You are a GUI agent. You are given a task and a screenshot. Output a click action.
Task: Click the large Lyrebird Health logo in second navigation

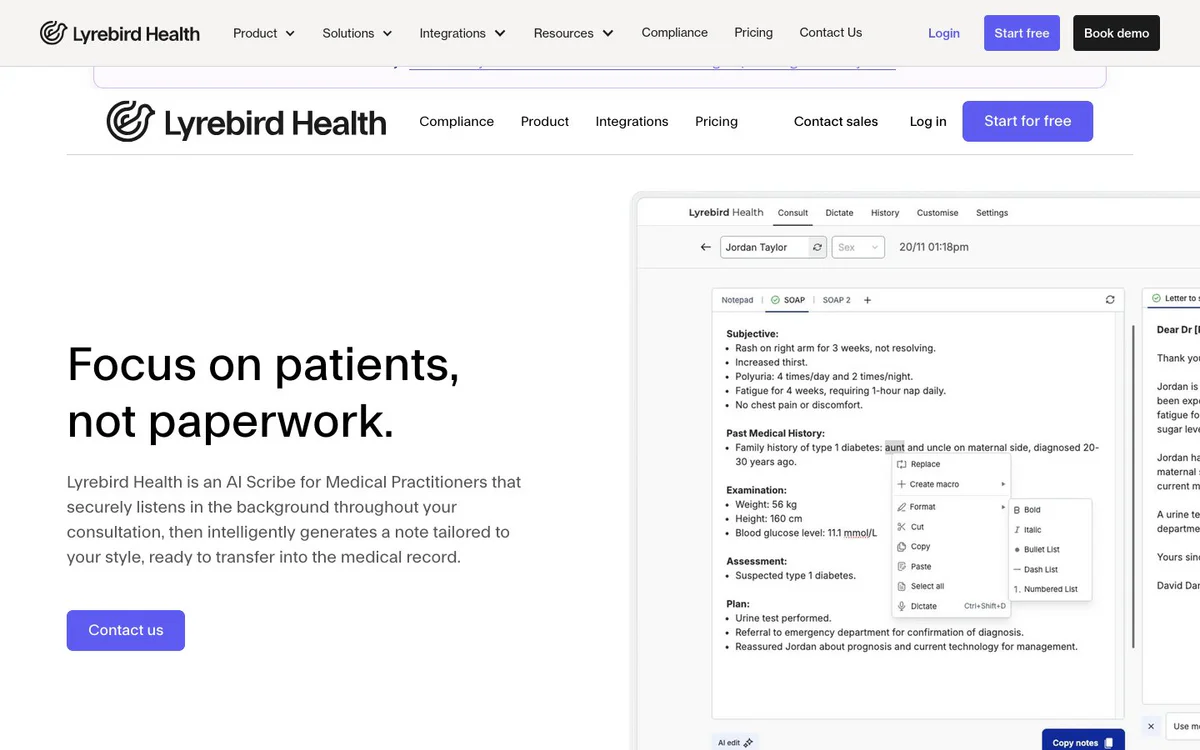coord(246,122)
